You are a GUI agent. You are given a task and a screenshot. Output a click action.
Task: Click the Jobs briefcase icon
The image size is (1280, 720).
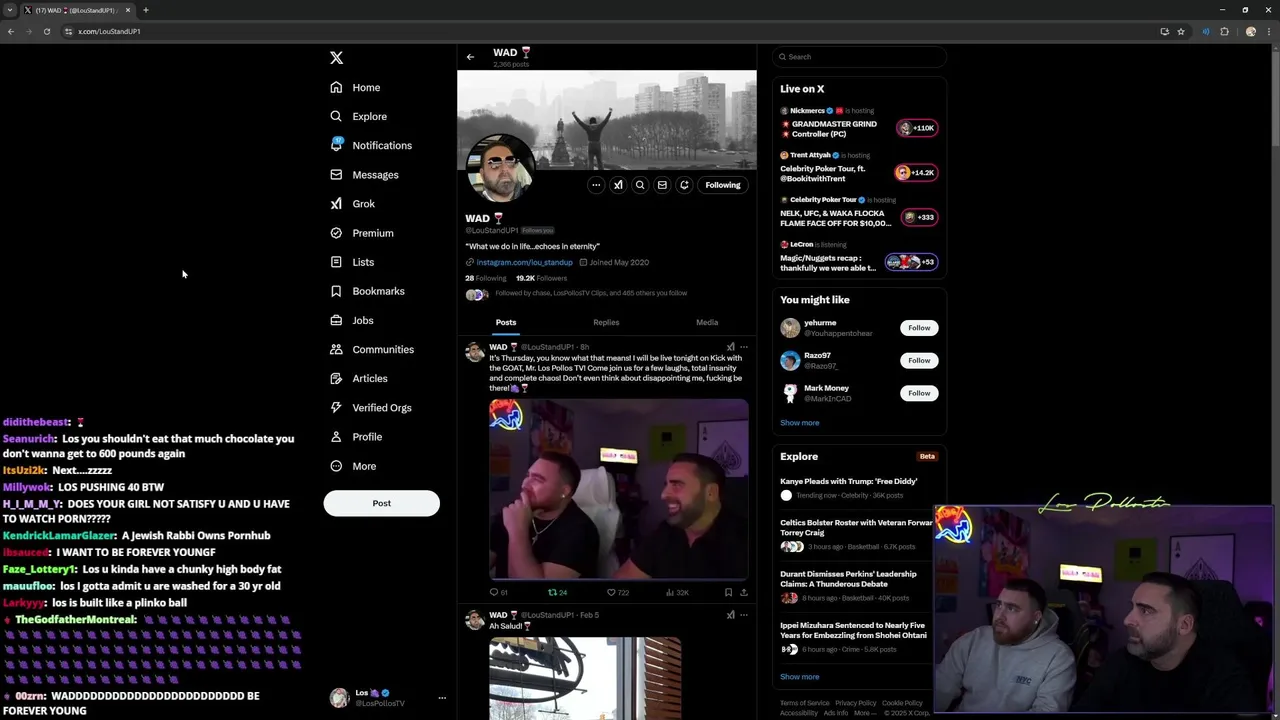(336, 320)
